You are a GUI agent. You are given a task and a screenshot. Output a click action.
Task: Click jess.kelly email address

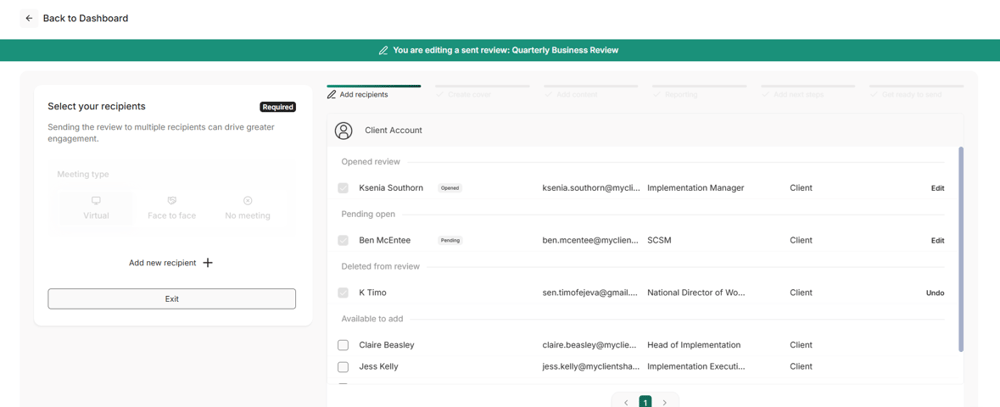point(590,367)
